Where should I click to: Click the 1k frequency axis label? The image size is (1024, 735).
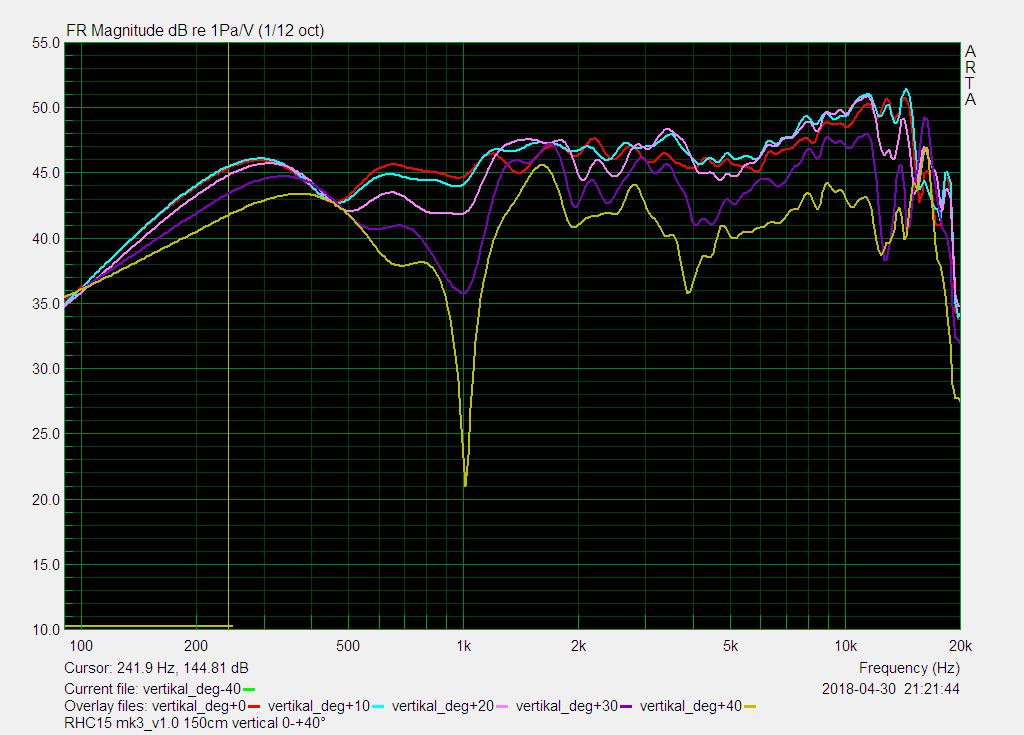click(x=464, y=646)
